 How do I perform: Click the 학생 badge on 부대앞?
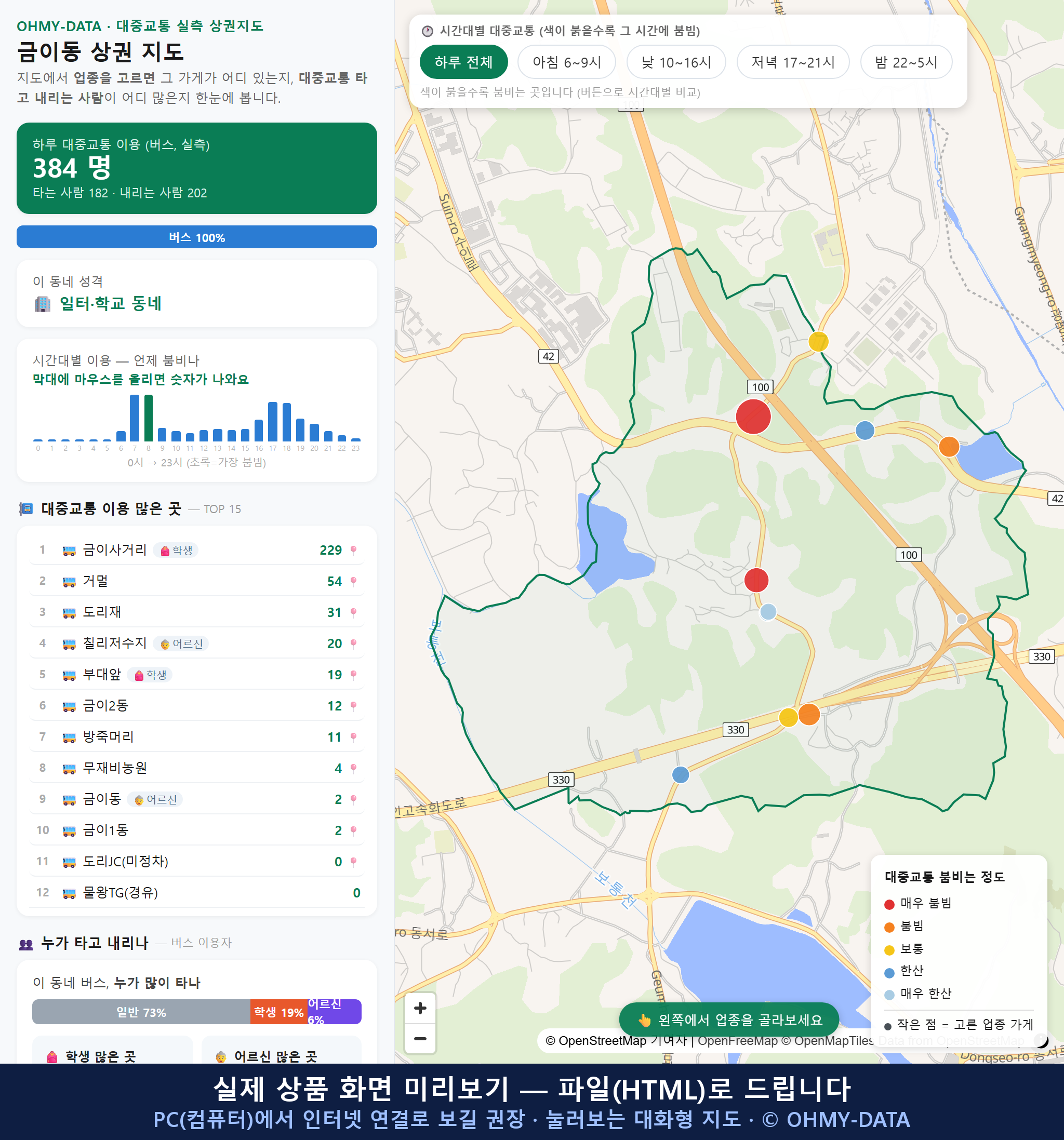coord(150,675)
